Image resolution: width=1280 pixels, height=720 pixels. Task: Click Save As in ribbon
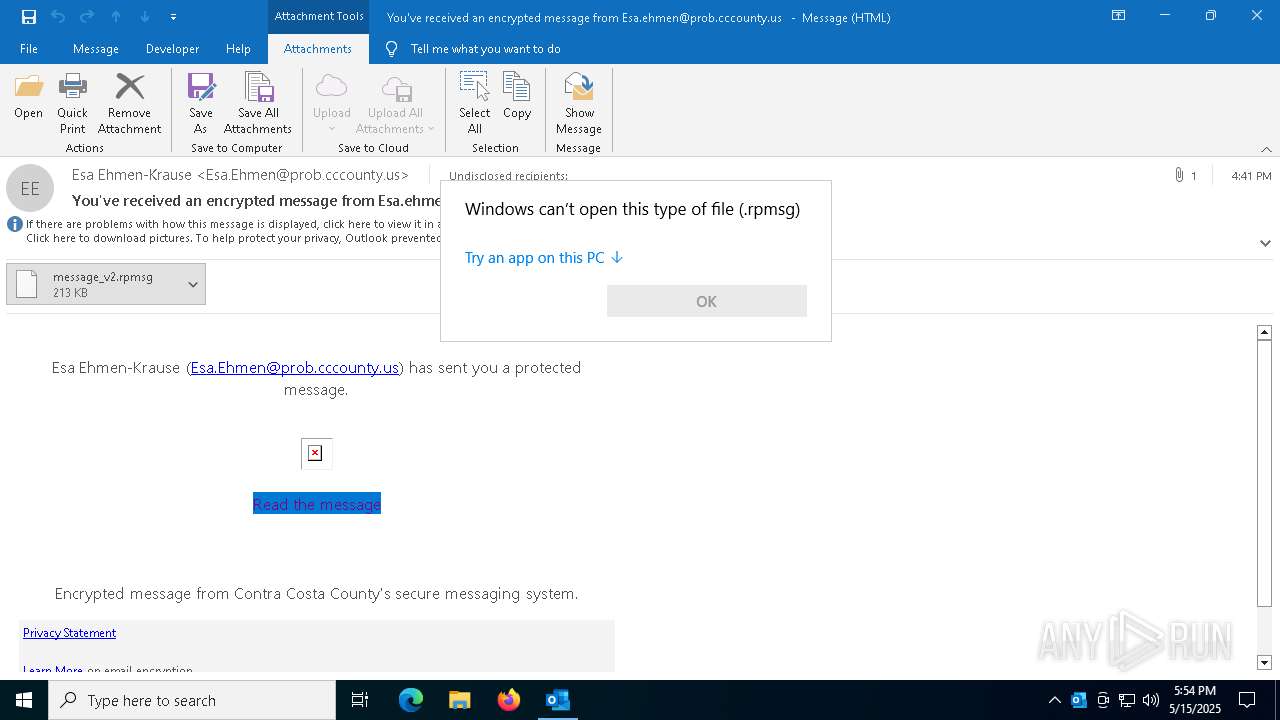(x=201, y=104)
